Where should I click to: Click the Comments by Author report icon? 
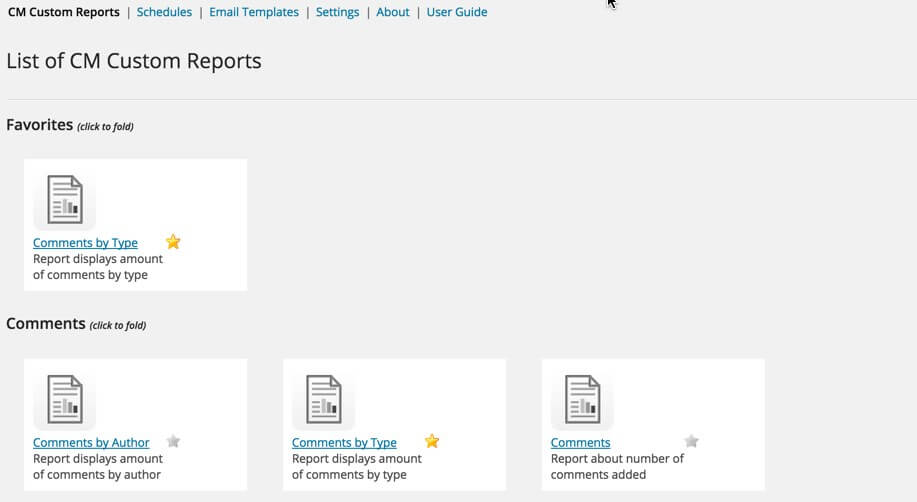click(65, 400)
